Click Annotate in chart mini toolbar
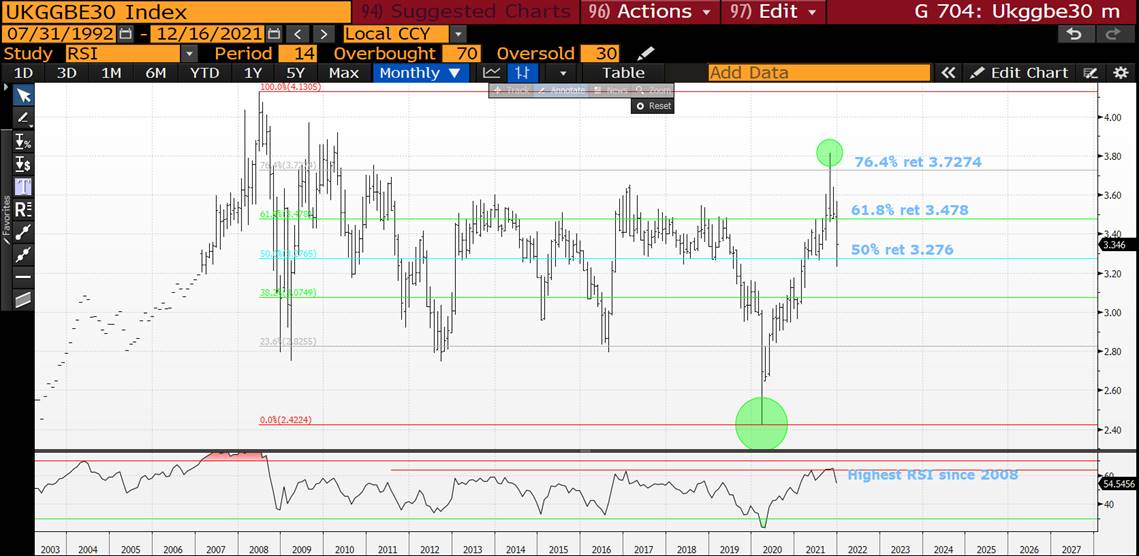 click(561, 90)
